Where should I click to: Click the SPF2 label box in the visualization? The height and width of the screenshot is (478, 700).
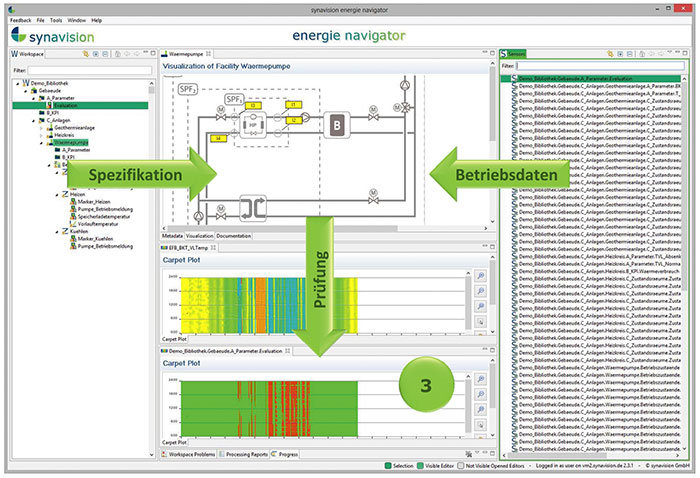(188, 89)
